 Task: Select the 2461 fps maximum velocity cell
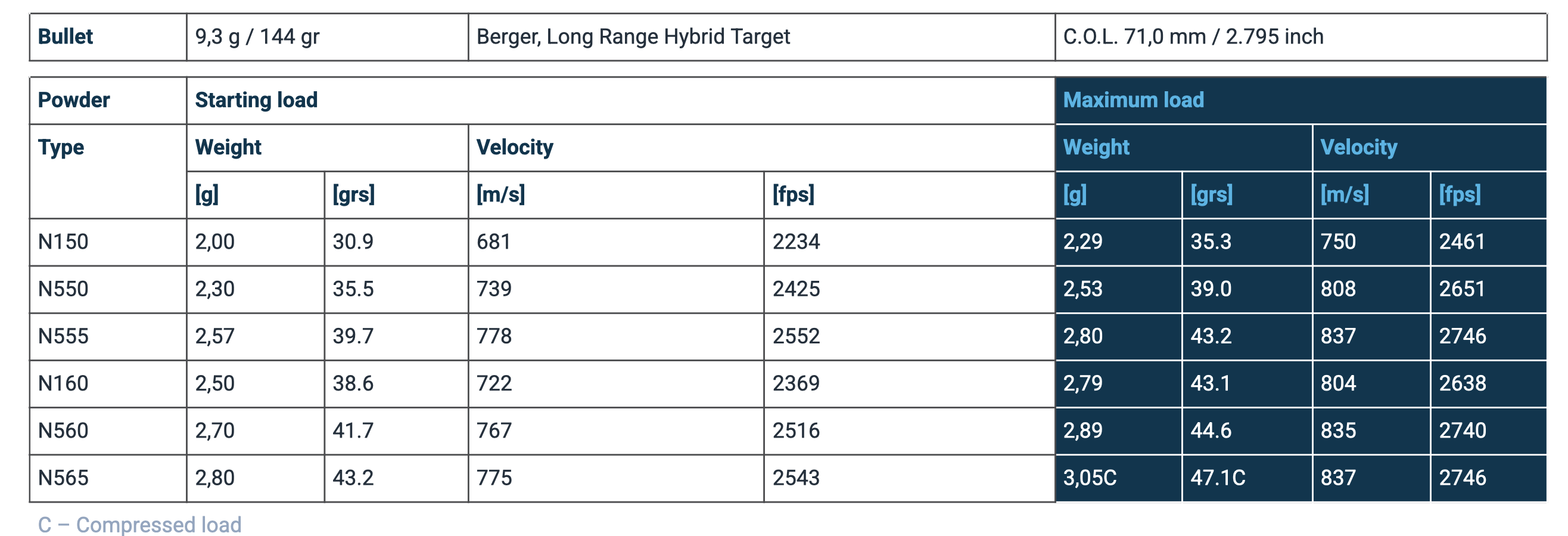click(x=1488, y=242)
